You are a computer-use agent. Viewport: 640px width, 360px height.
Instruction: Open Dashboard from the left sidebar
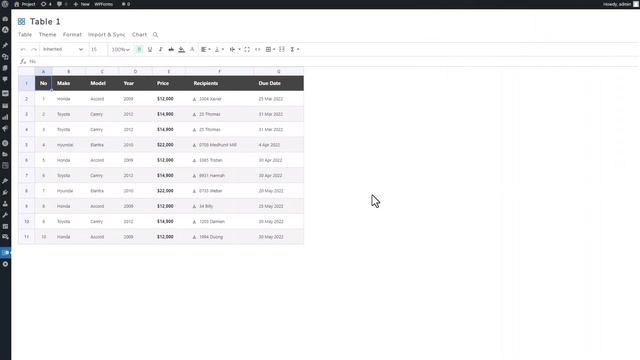coord(5,19)
